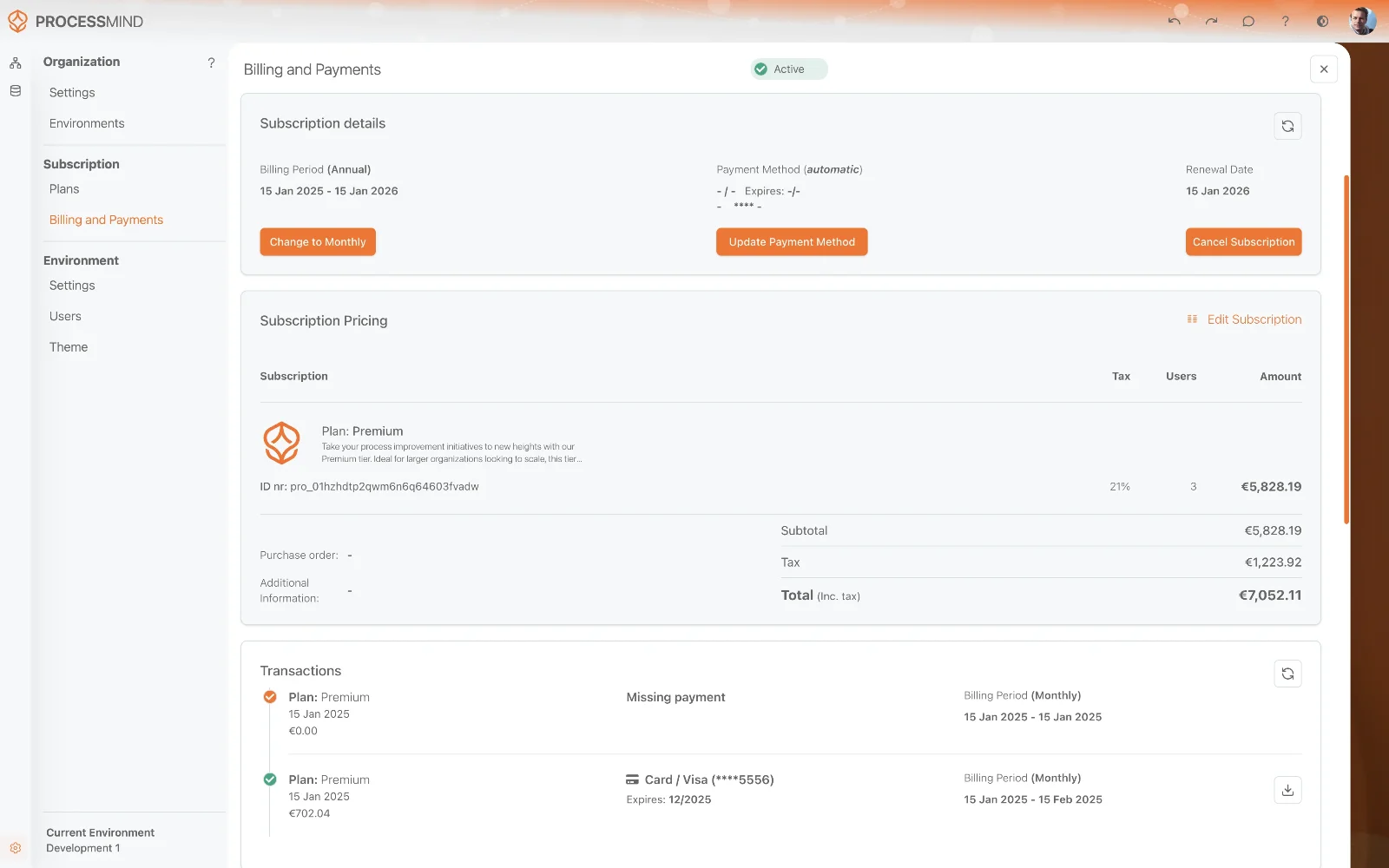Click Update Payment Method button
The width and height of the screenshot is (1389, 868).
(792, 242)
